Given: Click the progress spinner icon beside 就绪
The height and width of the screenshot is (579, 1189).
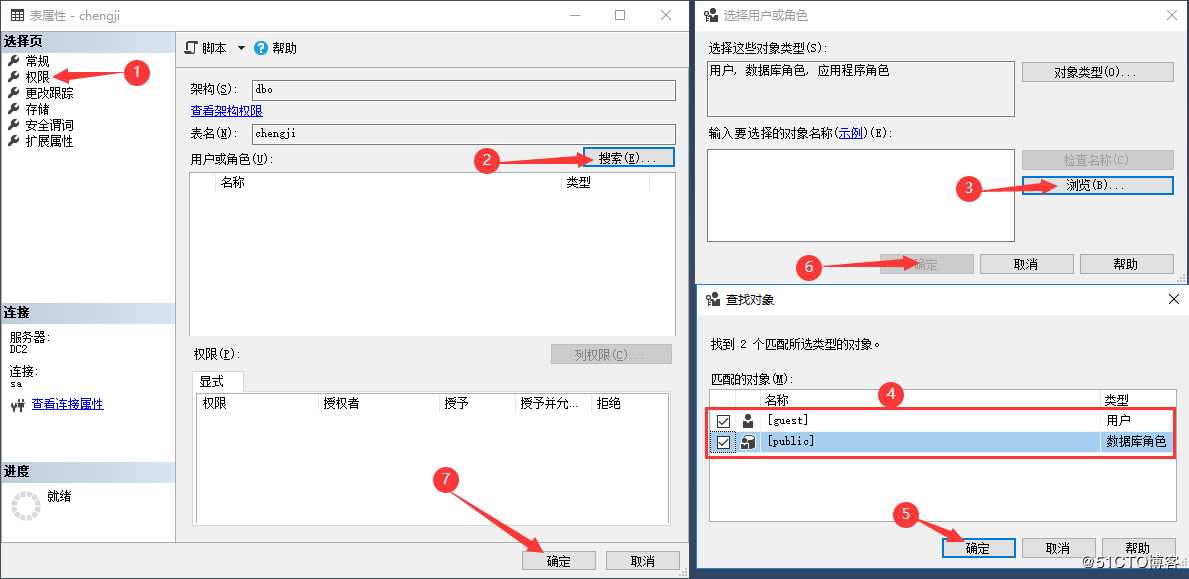Looking at the screenshot, I should (24, 505).
